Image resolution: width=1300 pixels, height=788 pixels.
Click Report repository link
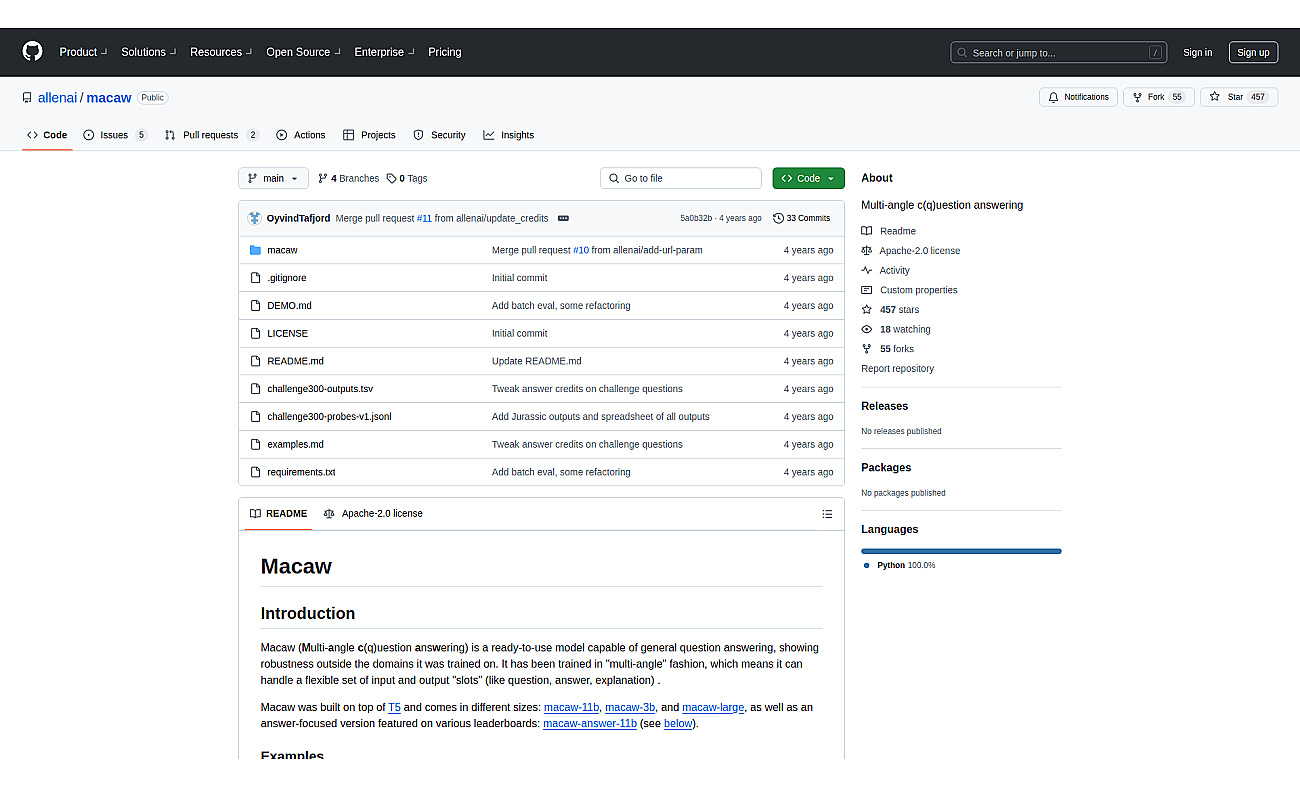click(x=897, y=369)
